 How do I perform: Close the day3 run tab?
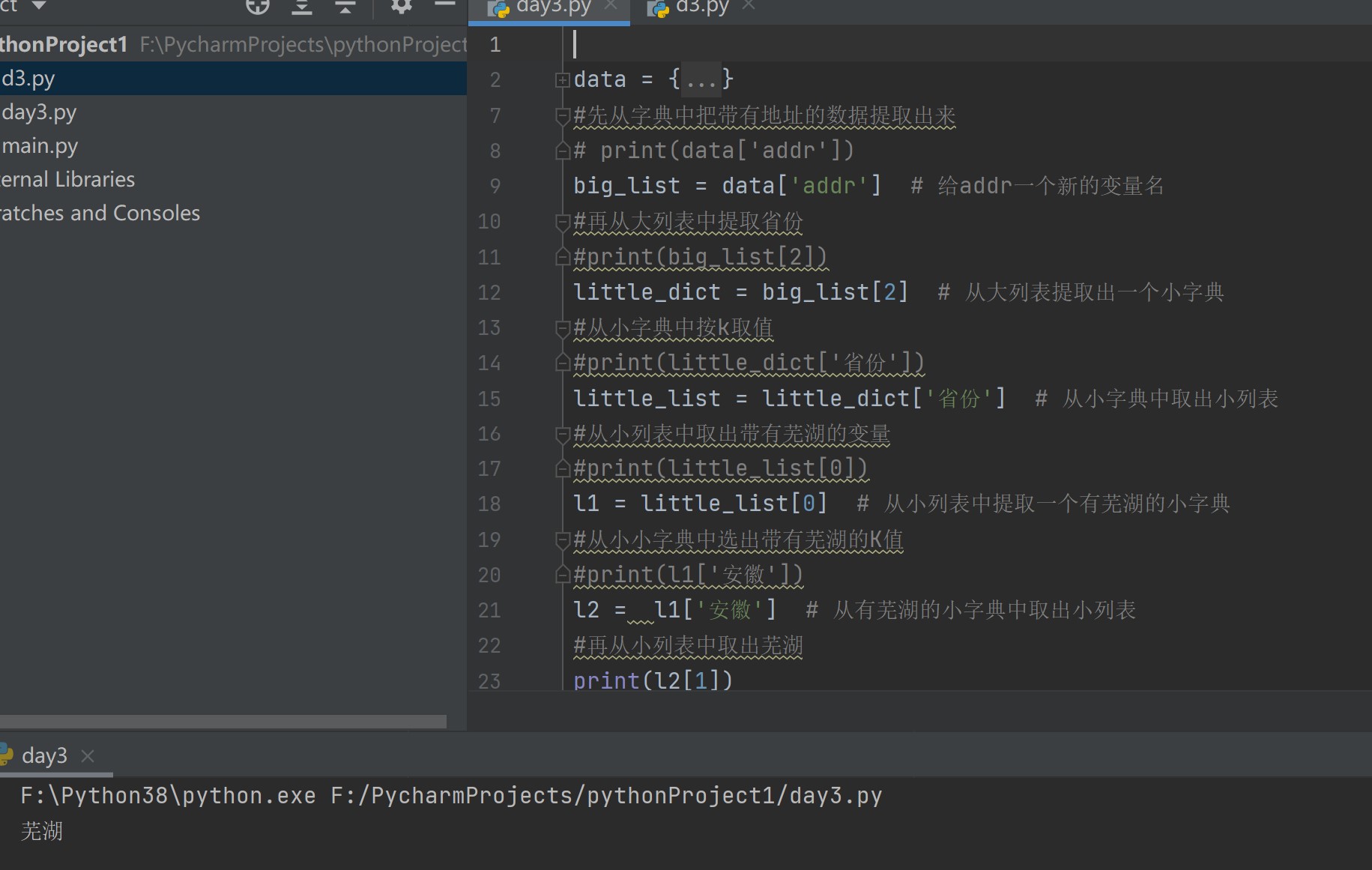[x=88, y=756]
